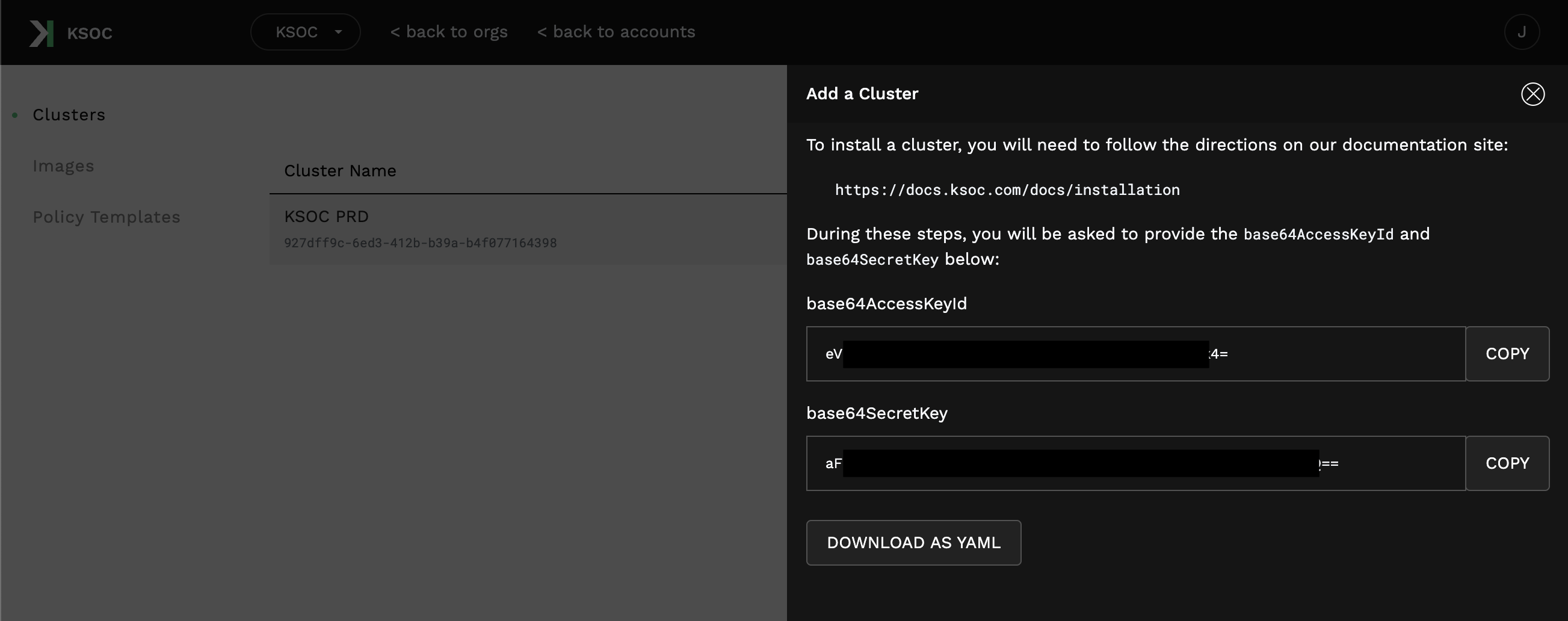This screenshot has width=1568, height=621.
Task: Open the KSOC organization dropdown
Action: [x=306, y=32]
